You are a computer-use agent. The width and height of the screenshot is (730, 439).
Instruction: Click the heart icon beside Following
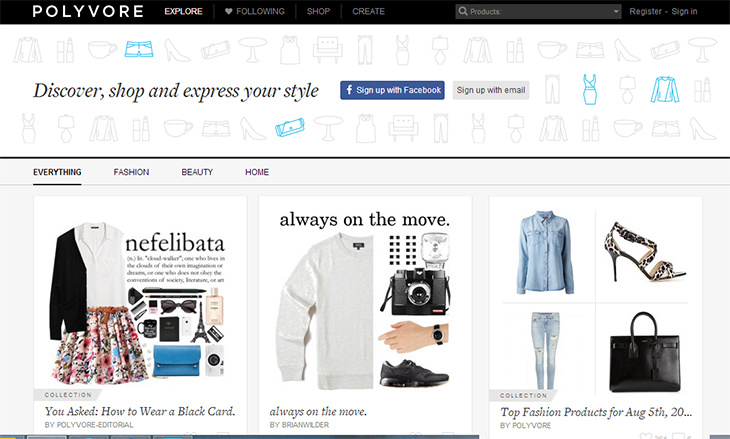(x=229, y=11)
